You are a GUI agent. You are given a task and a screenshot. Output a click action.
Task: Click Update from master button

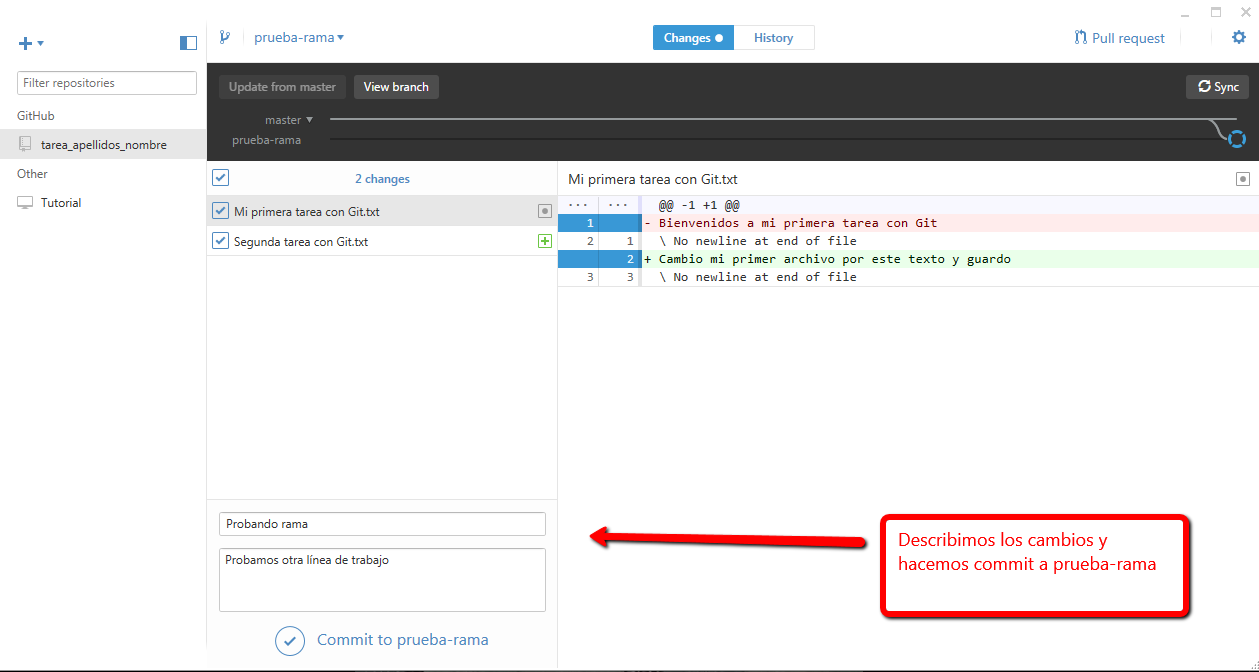pos(282,87)
